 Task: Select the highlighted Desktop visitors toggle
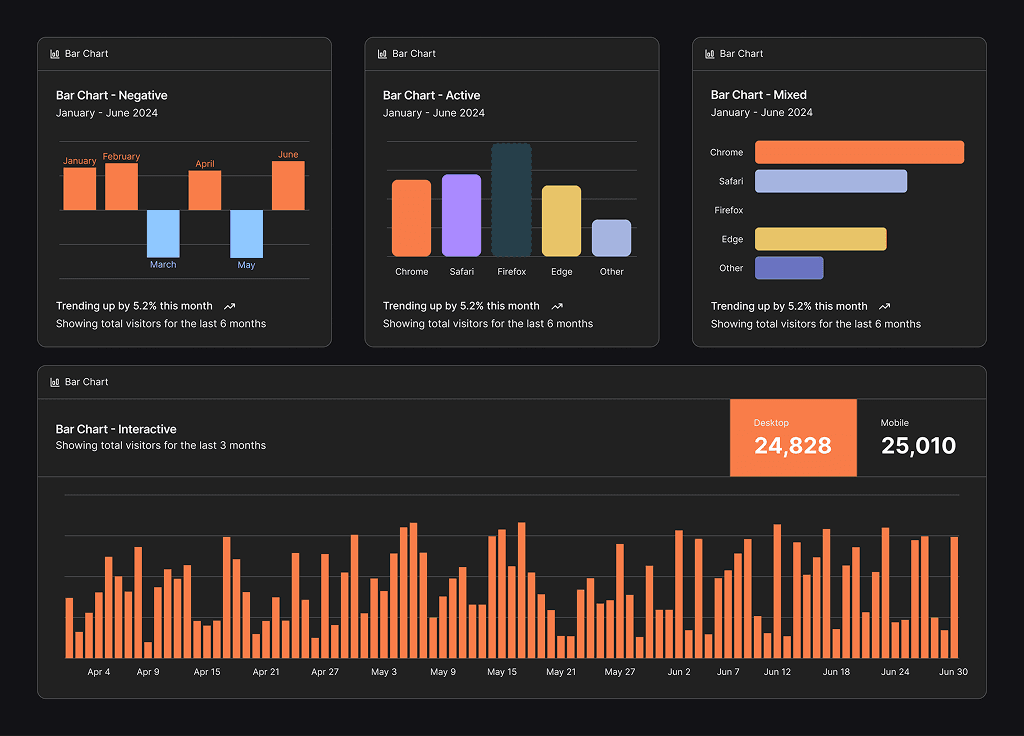[793, 437]
